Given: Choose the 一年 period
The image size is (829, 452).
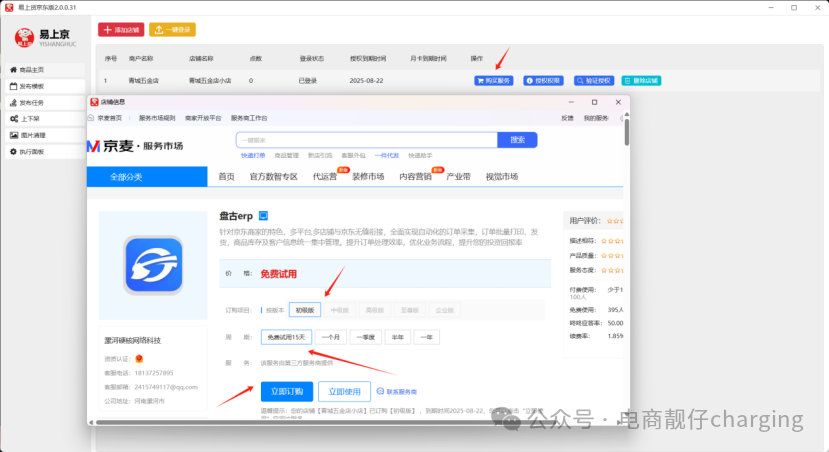Looking at the screenshot, I should [427, 337].
